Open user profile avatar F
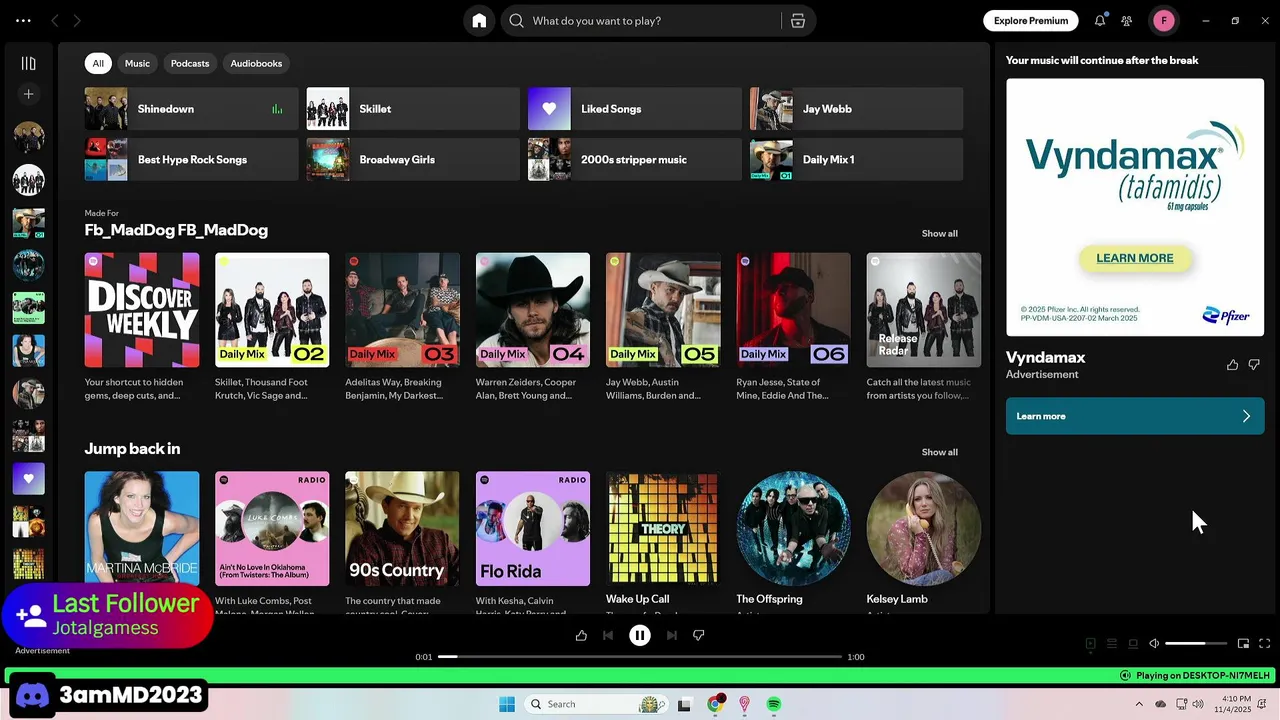Screen dimensions: 1280x720 (1163, 20)
